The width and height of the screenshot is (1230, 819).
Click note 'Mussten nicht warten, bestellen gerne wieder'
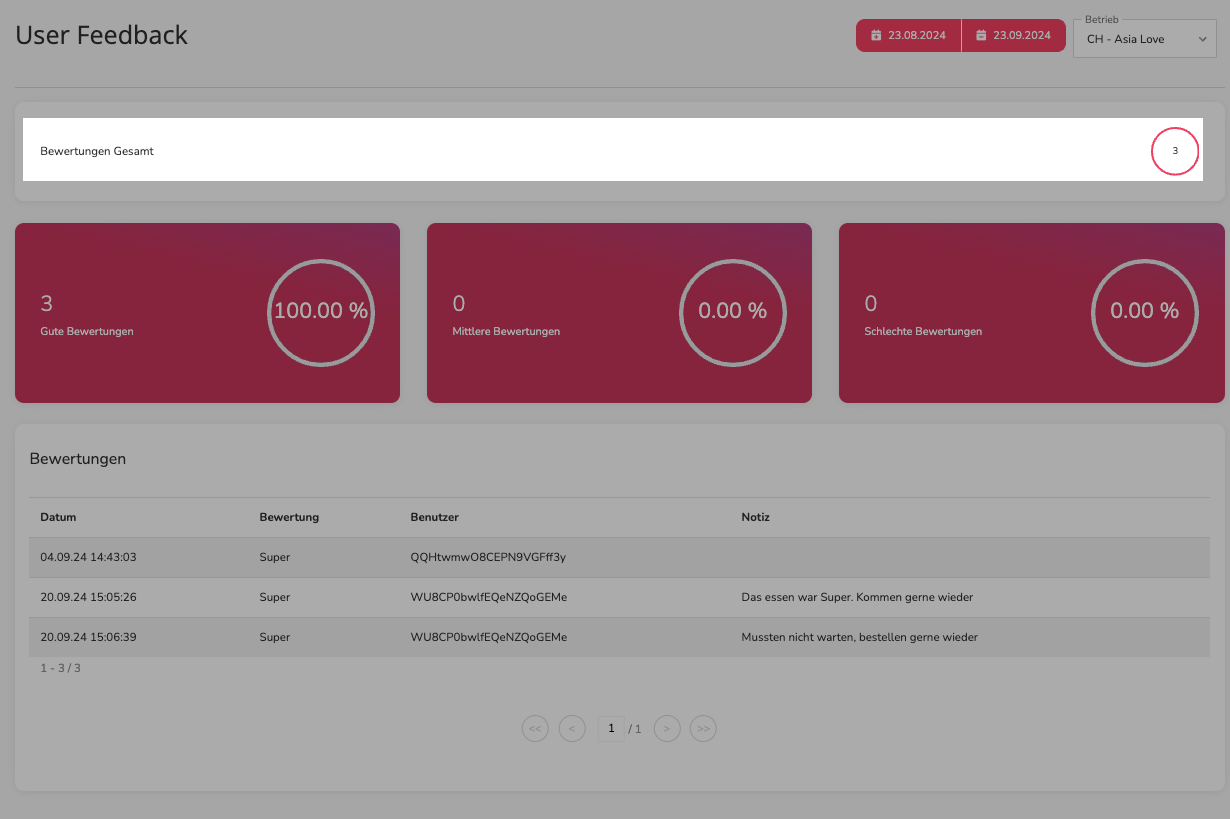click(859, 637)
